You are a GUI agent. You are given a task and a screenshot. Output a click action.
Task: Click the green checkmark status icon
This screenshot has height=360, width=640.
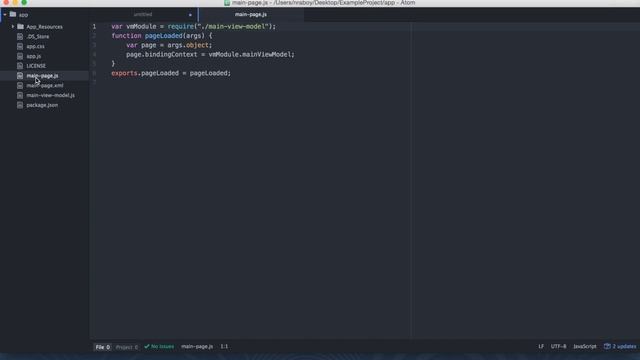(x=147, y=347)
